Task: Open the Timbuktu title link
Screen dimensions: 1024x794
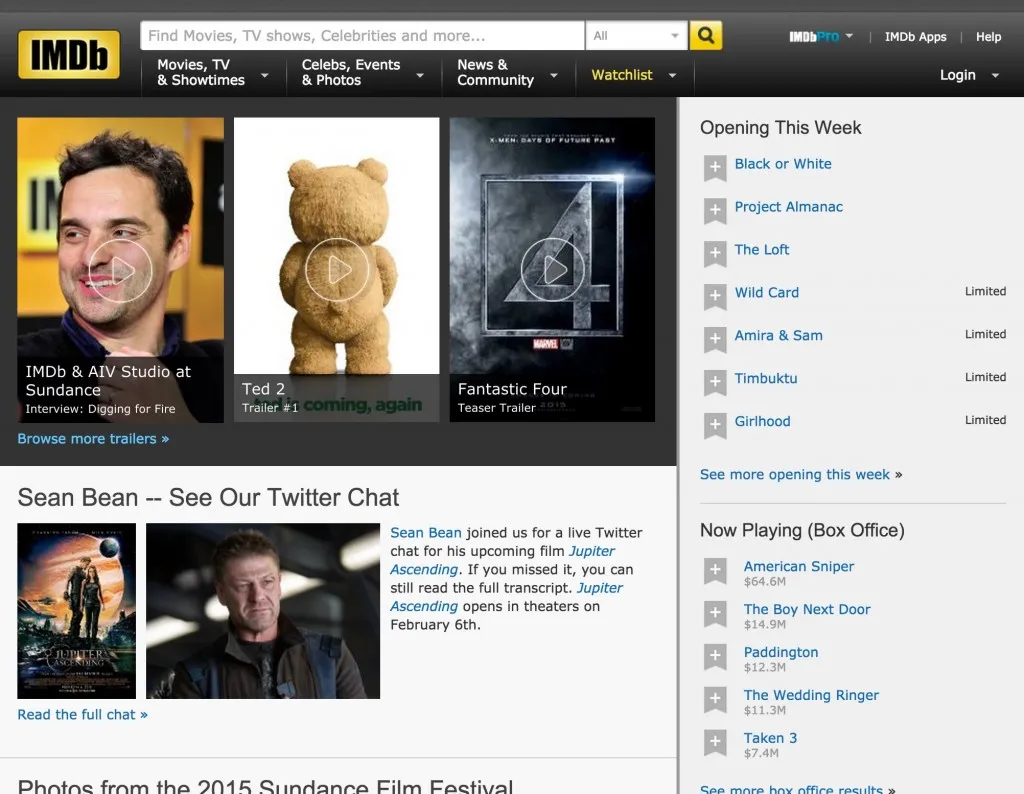Action: [765, 379]
